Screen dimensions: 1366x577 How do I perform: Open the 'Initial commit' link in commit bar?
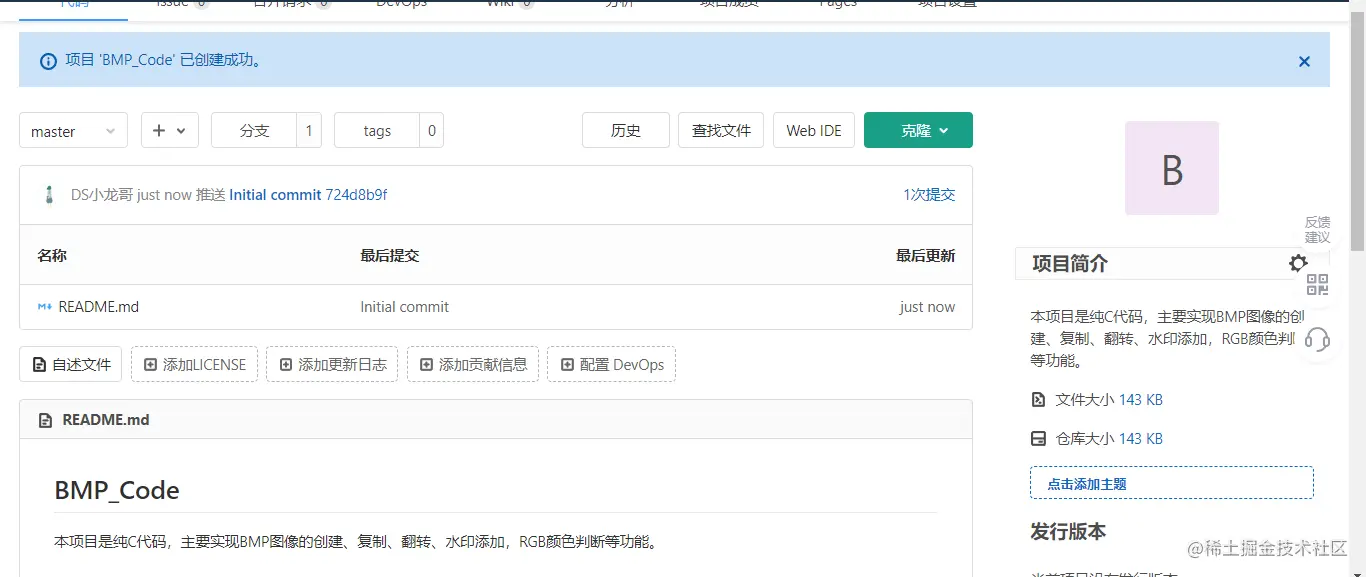point(275,195)
